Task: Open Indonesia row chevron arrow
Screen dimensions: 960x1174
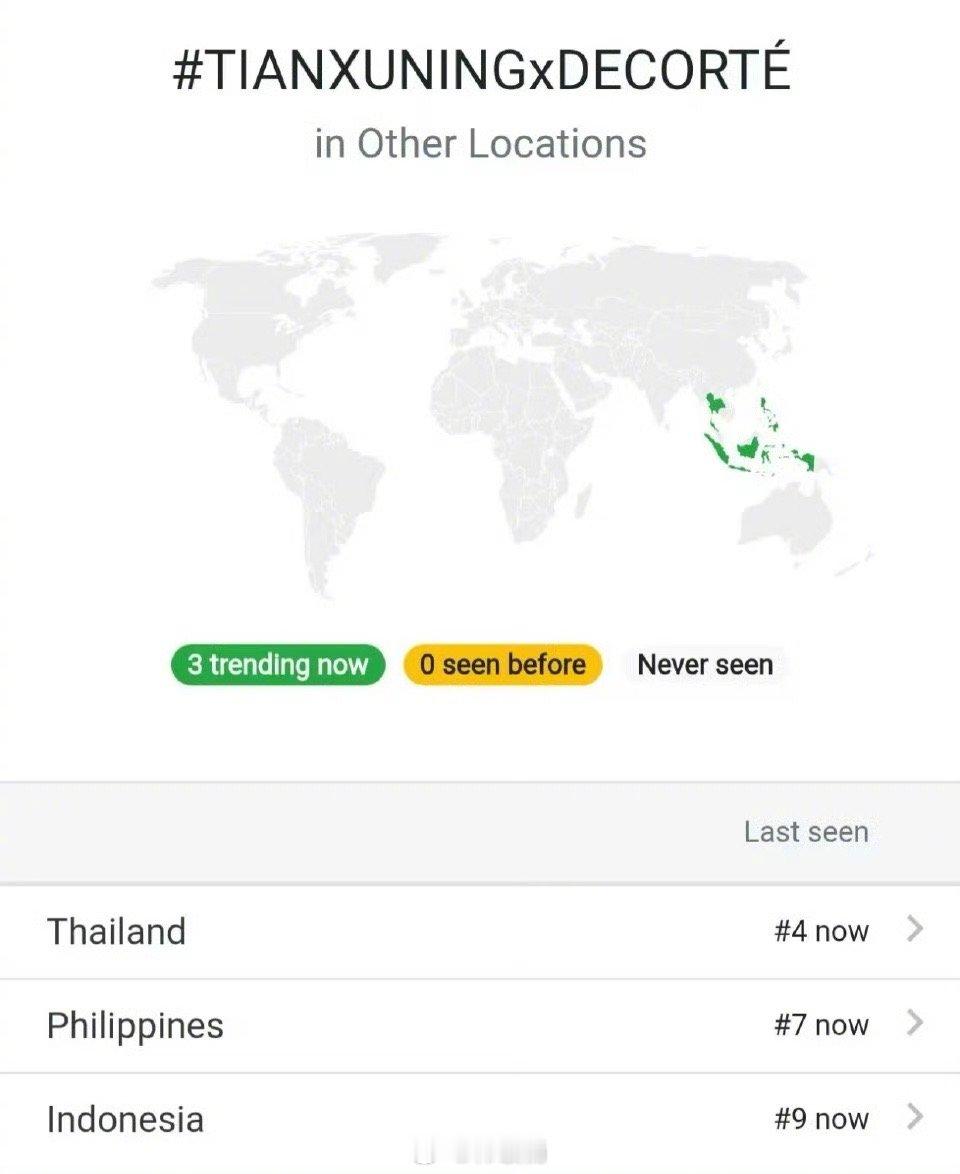Action: pyautogui.click(x=914, y=1116)
